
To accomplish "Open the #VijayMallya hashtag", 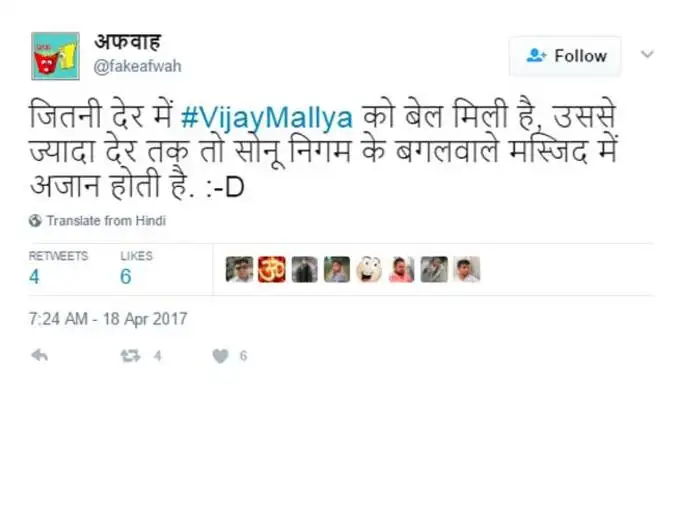I will point(267,117).
